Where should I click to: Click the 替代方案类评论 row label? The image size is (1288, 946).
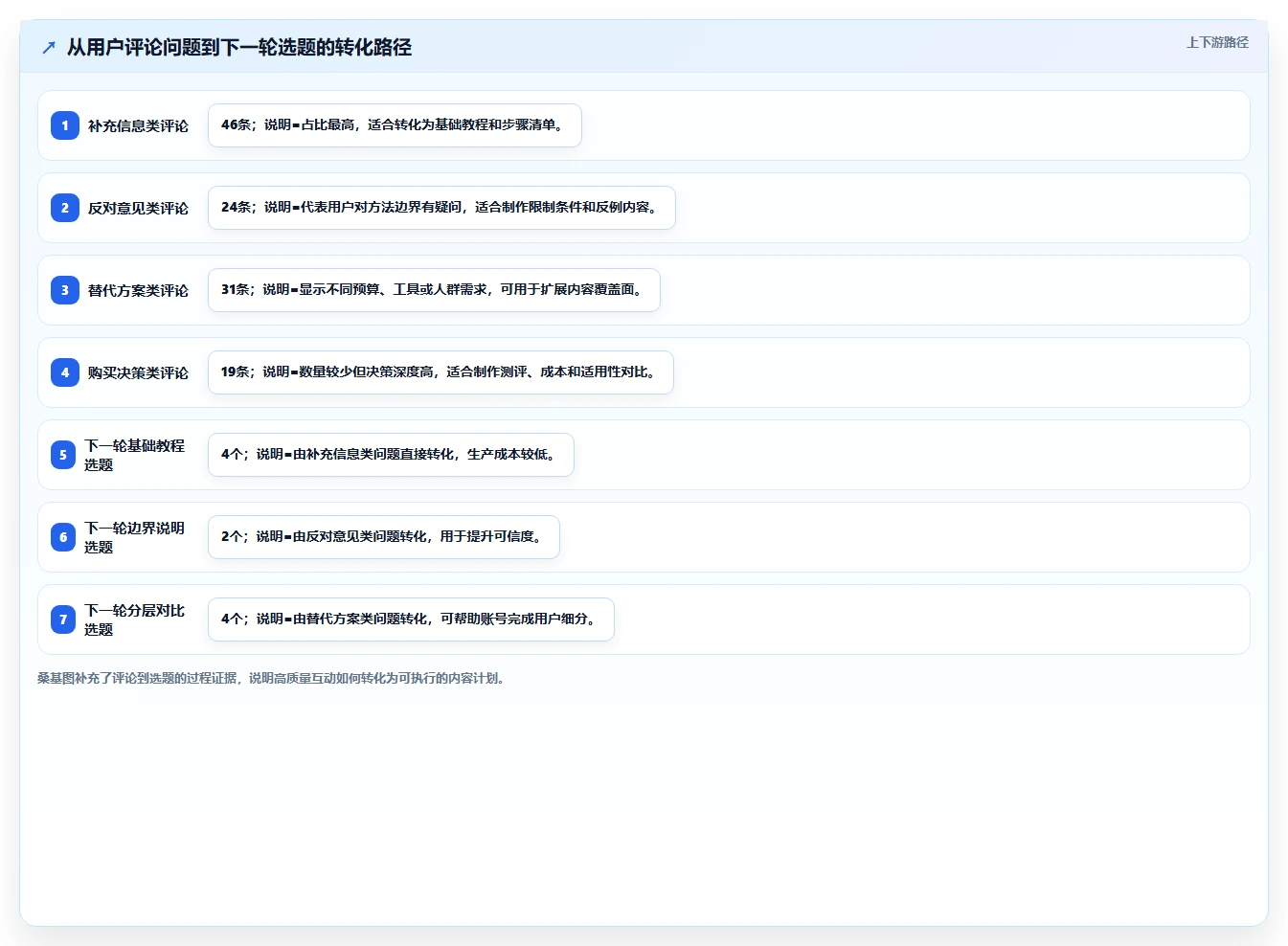pyautogui.click(x=138, y=290)
